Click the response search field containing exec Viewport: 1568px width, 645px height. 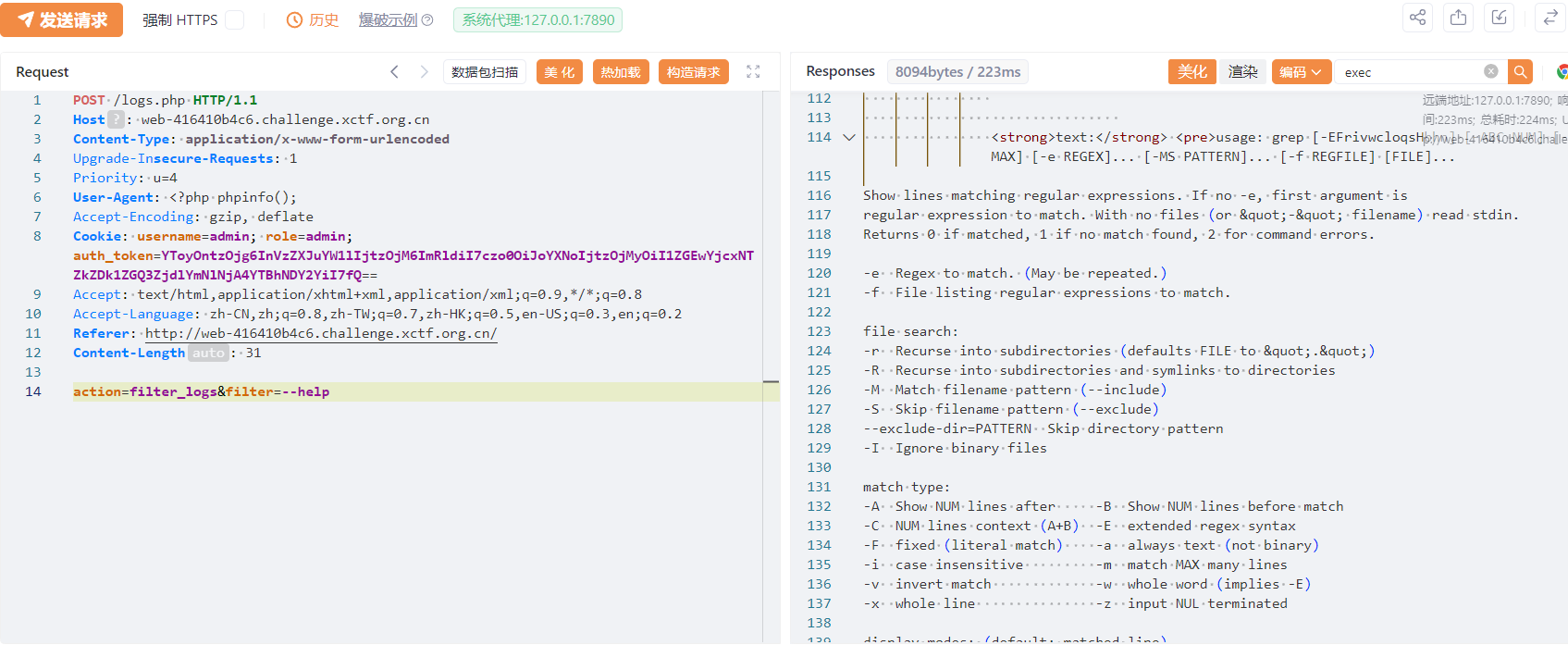click(x=1411, y=72)
